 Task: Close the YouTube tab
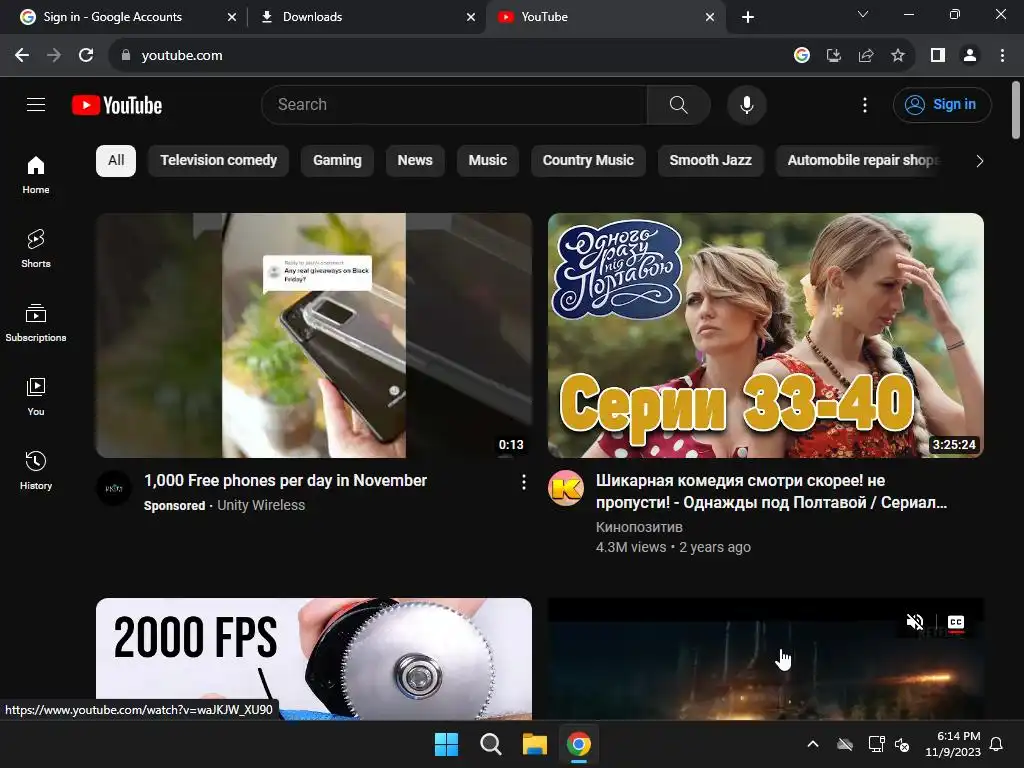point(710,17)
